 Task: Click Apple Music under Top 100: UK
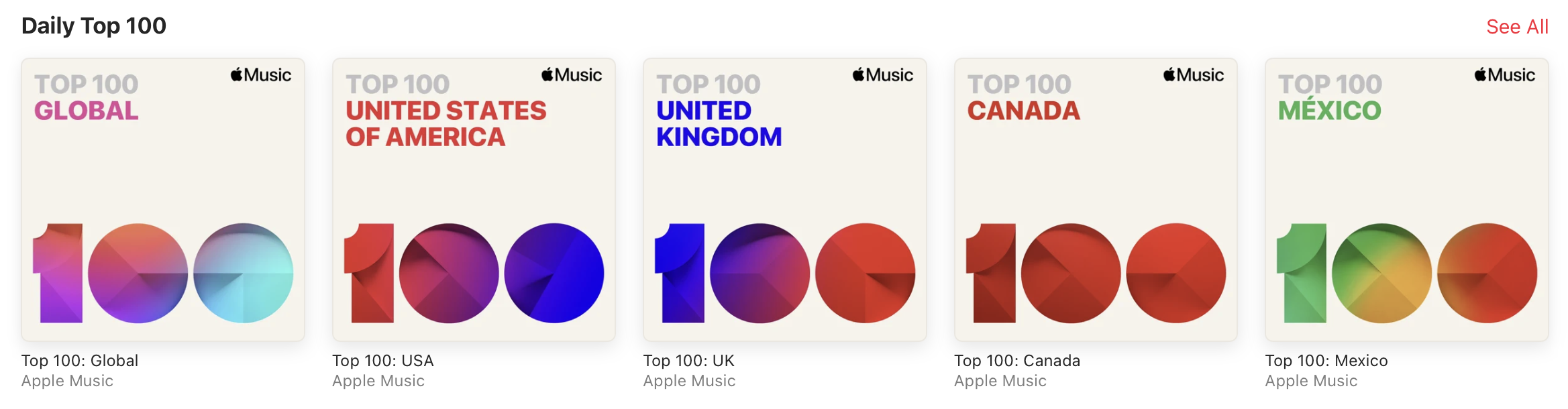click(x=689, y=381)
